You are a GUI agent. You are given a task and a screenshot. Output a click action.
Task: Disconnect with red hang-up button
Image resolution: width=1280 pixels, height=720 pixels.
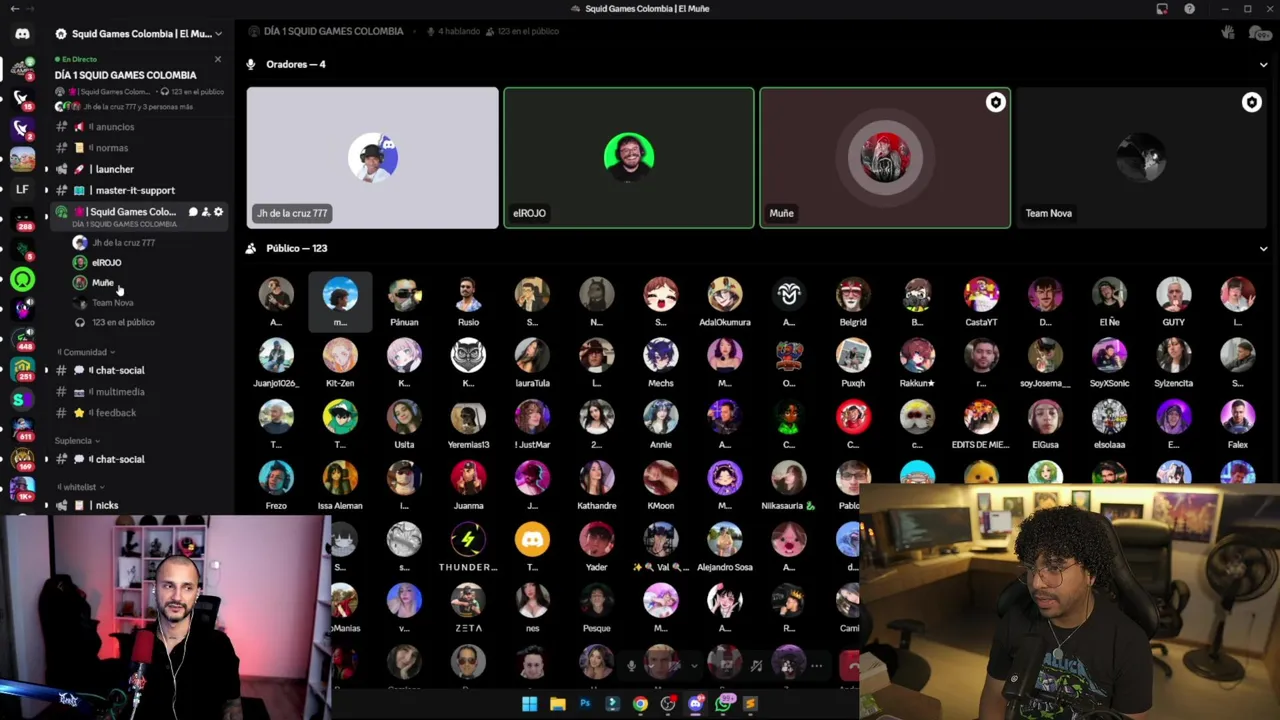pos(852,665)
